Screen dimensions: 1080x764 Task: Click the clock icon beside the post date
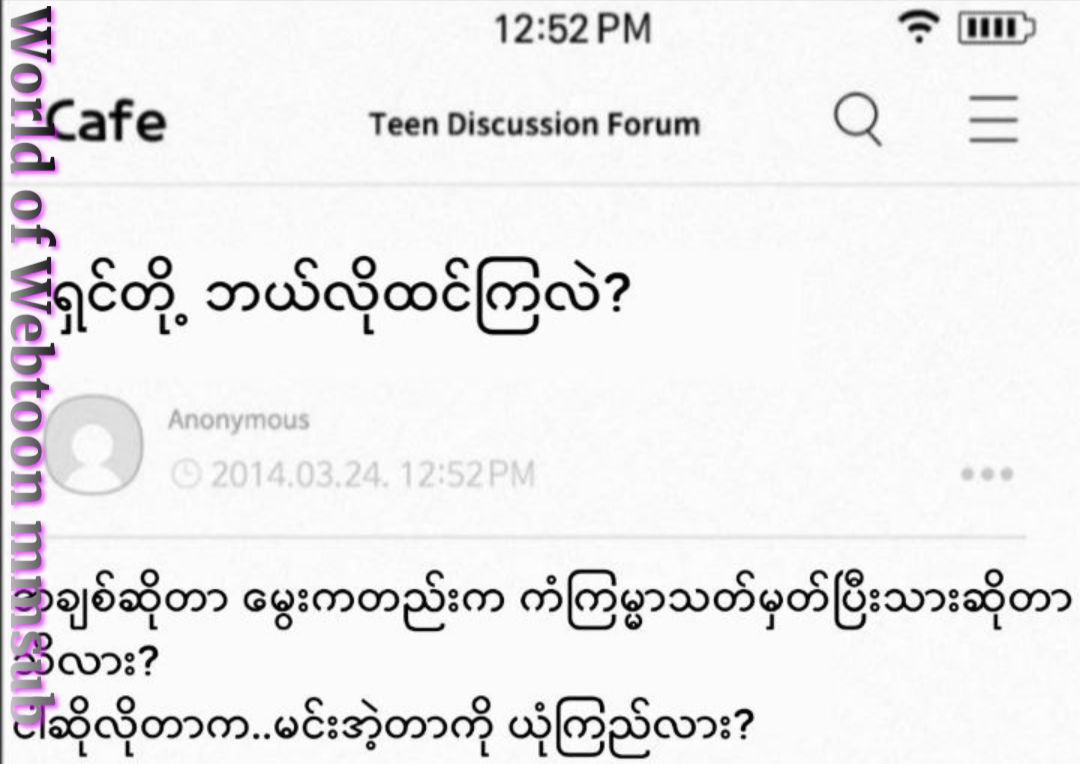click(x=185, y=473)
